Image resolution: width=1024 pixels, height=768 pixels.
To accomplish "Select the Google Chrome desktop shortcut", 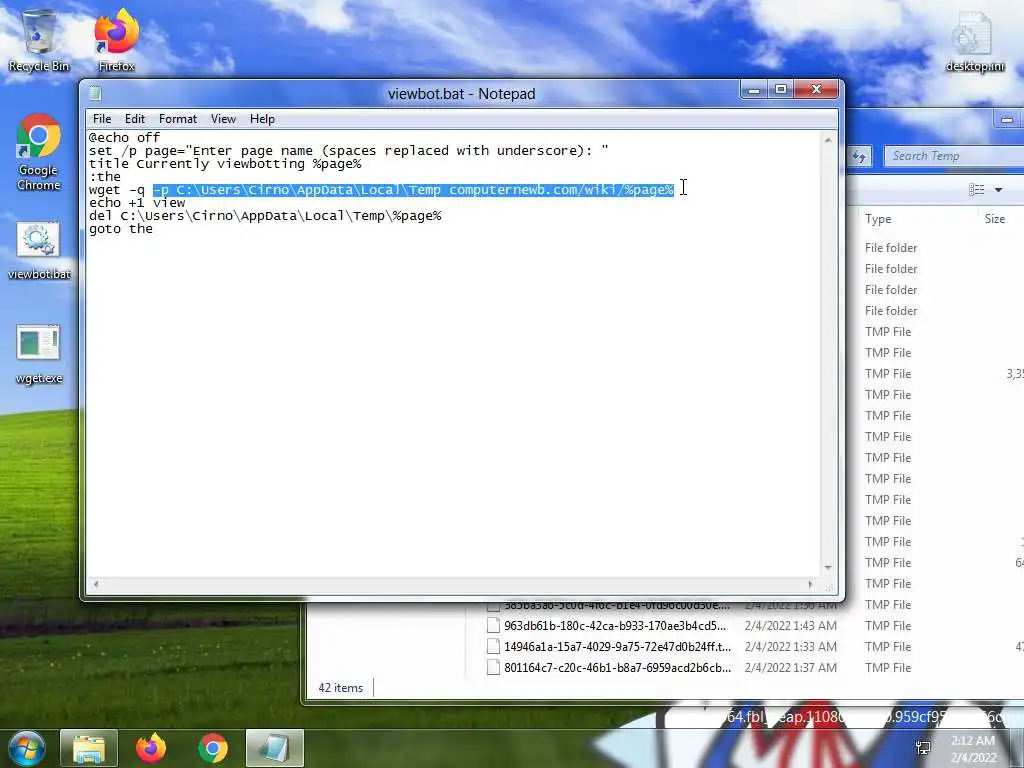I will [39, 152].
